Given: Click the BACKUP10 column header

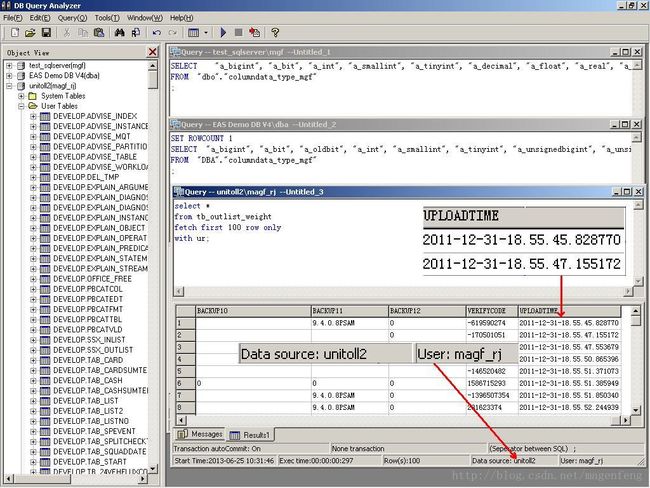Looking at the screenshot, I should (253, 311).
